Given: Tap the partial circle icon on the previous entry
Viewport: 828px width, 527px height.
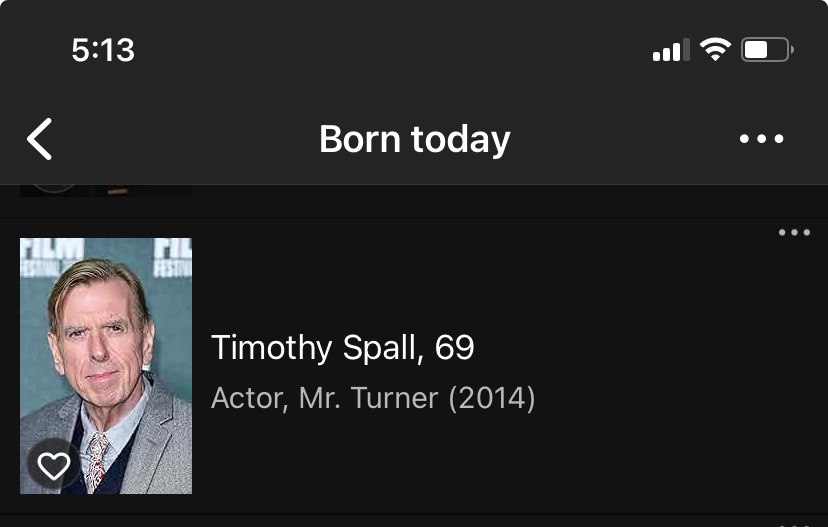Looking at the screenshot, I should click(x=54, y=188).
